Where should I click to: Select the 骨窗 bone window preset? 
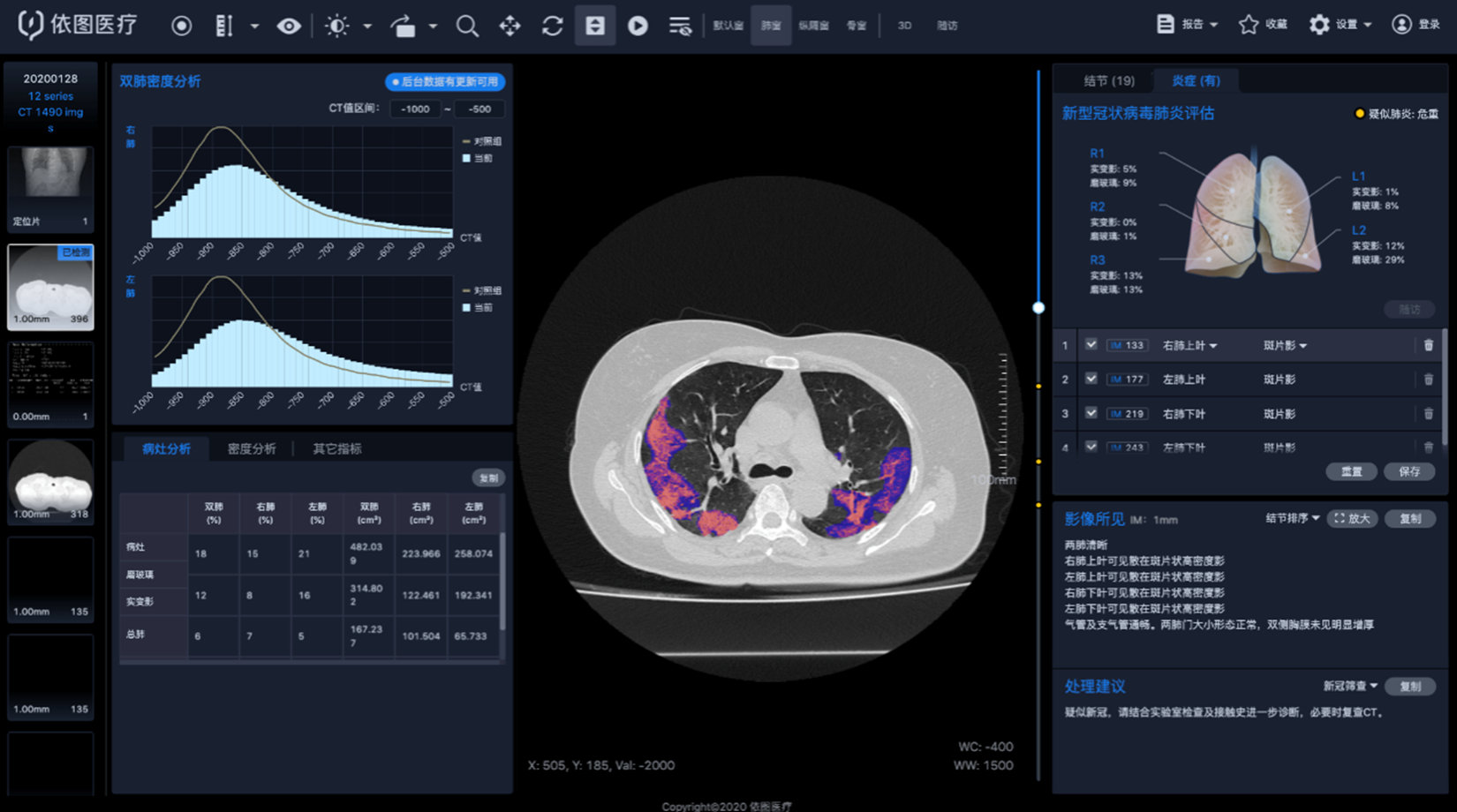click(857, 26)
